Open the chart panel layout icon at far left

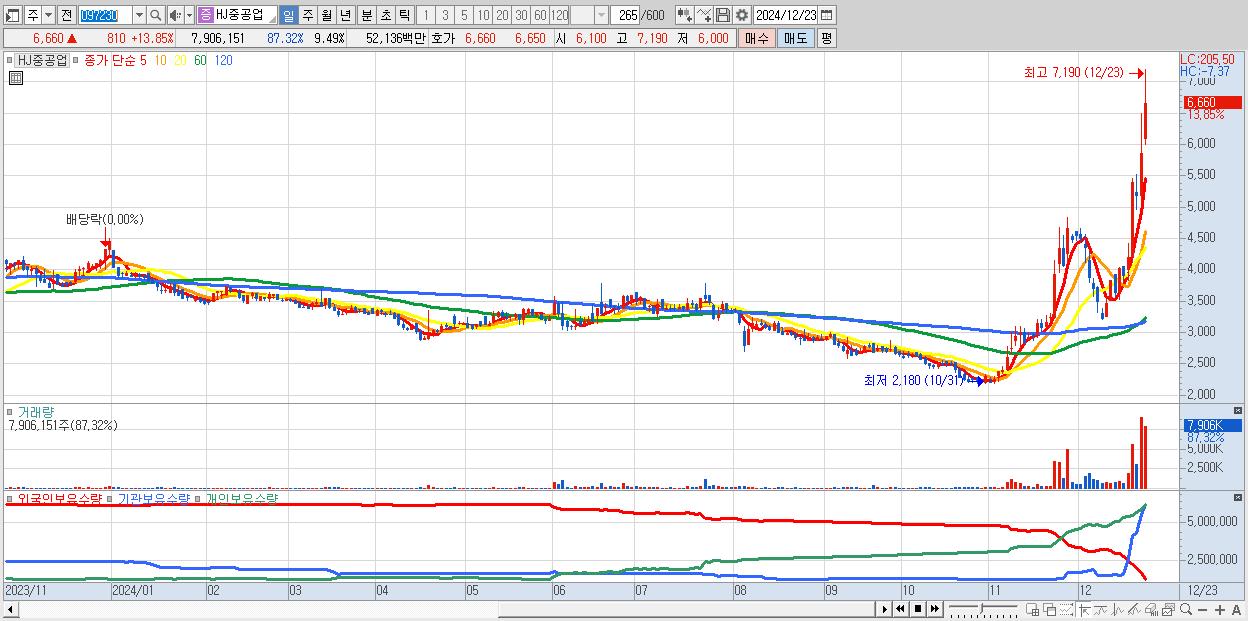(x=13, y=15)
